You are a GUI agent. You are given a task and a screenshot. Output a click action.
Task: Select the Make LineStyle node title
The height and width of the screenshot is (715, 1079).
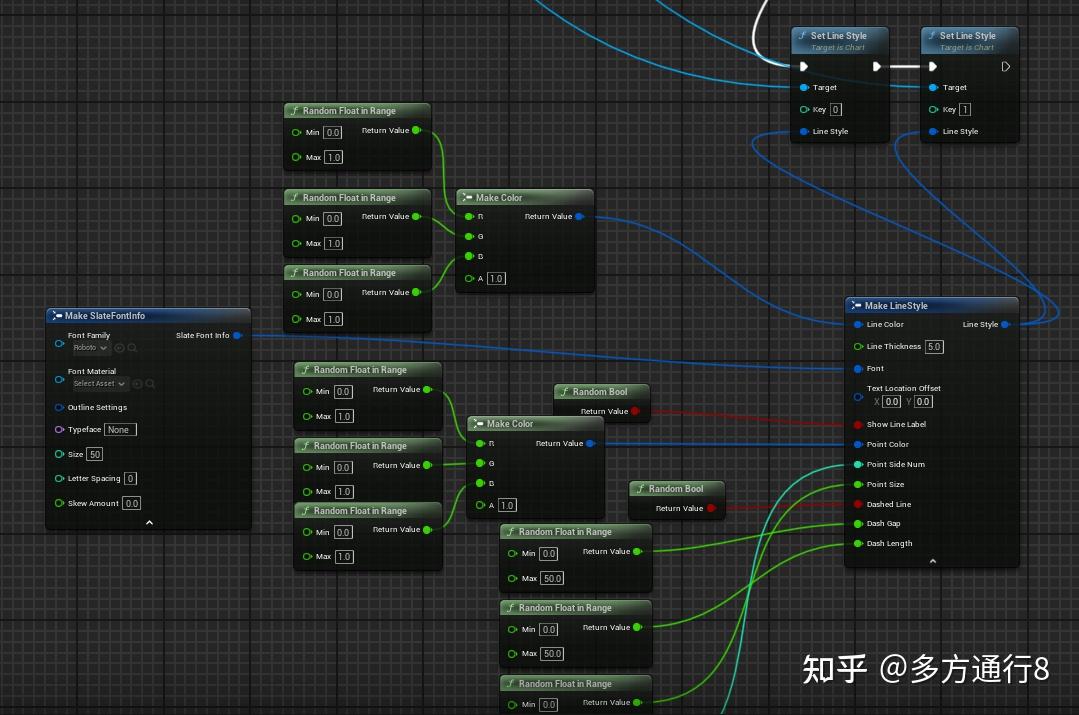coord(896,306)
